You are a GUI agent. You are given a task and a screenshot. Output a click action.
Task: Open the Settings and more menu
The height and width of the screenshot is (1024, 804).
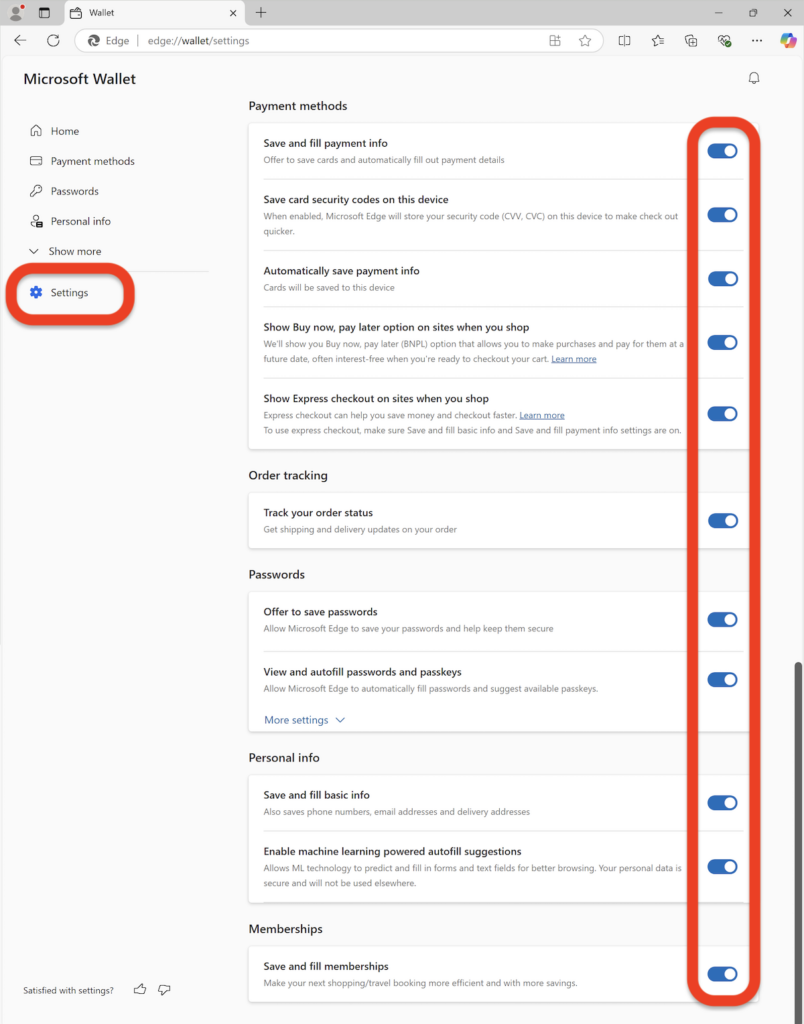pyautogui.click(x=757, y=40)
